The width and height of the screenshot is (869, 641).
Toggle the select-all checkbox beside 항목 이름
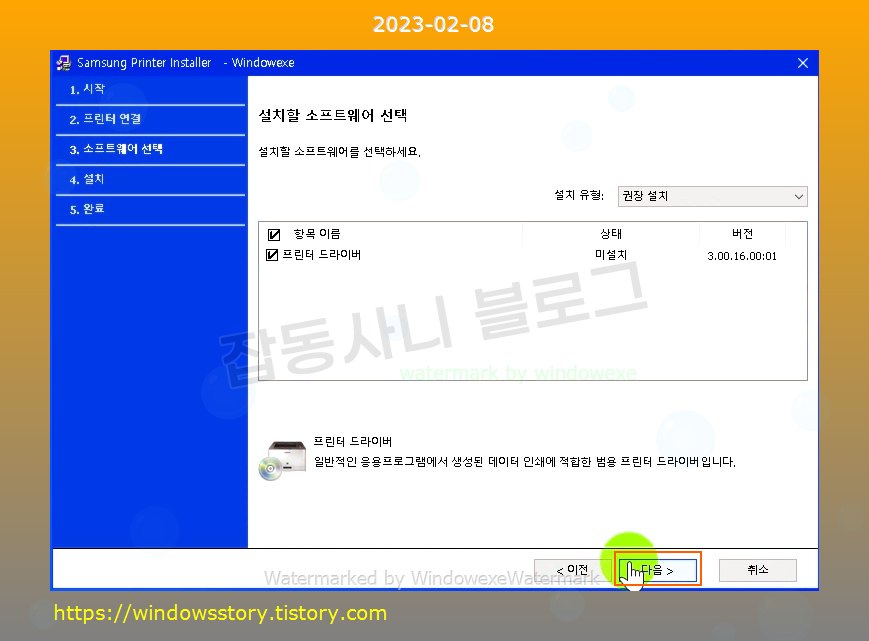point(274,234)
